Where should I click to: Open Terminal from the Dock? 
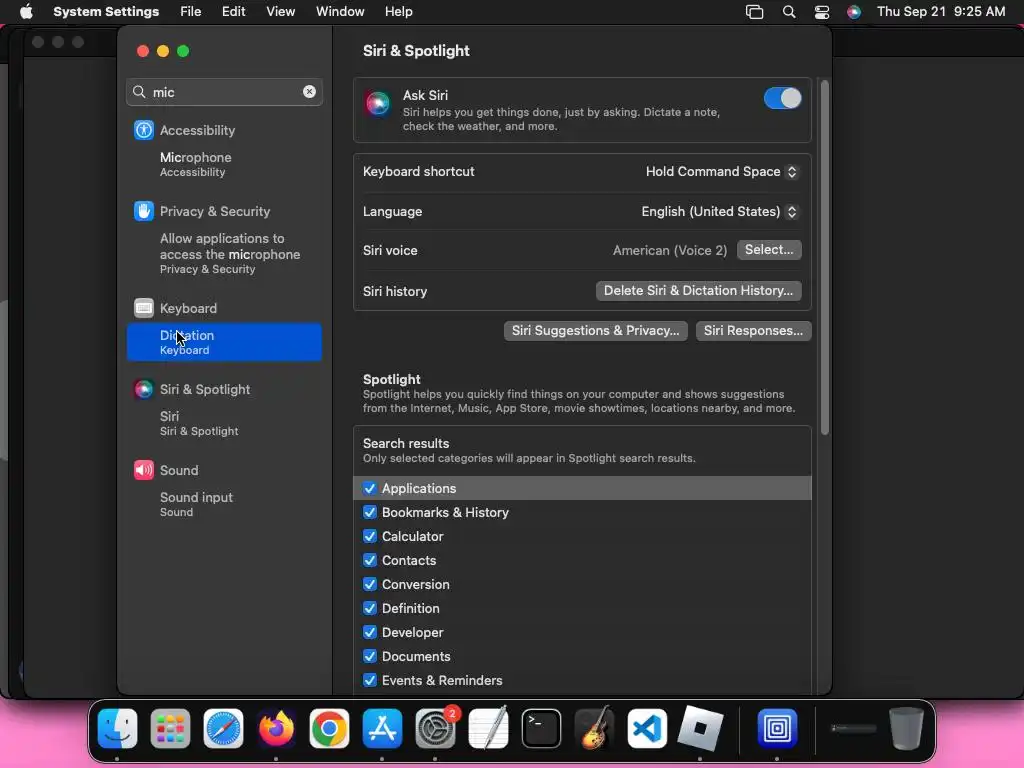point(541,728)
